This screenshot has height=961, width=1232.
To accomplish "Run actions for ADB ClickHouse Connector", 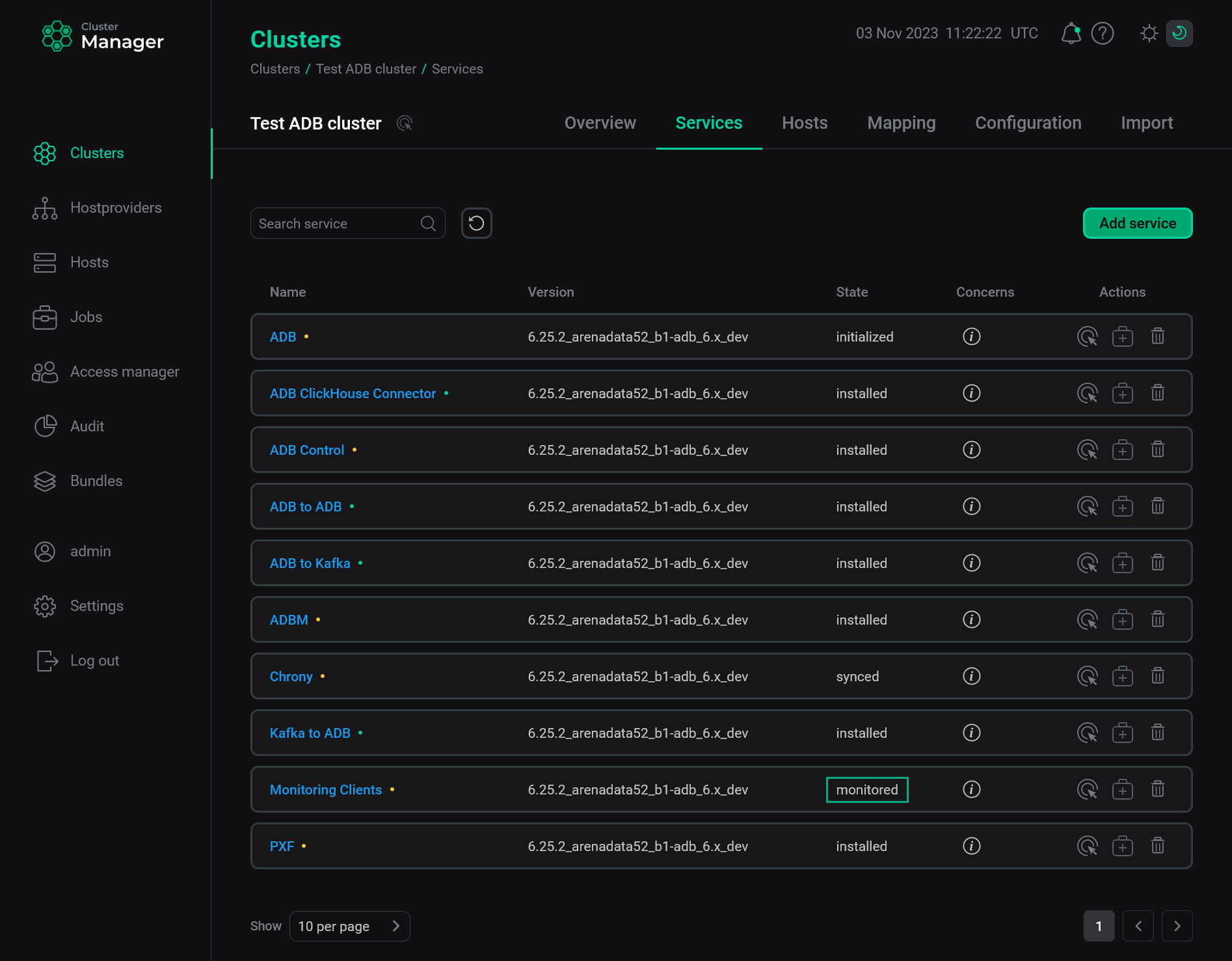I will coord(1088,393).
